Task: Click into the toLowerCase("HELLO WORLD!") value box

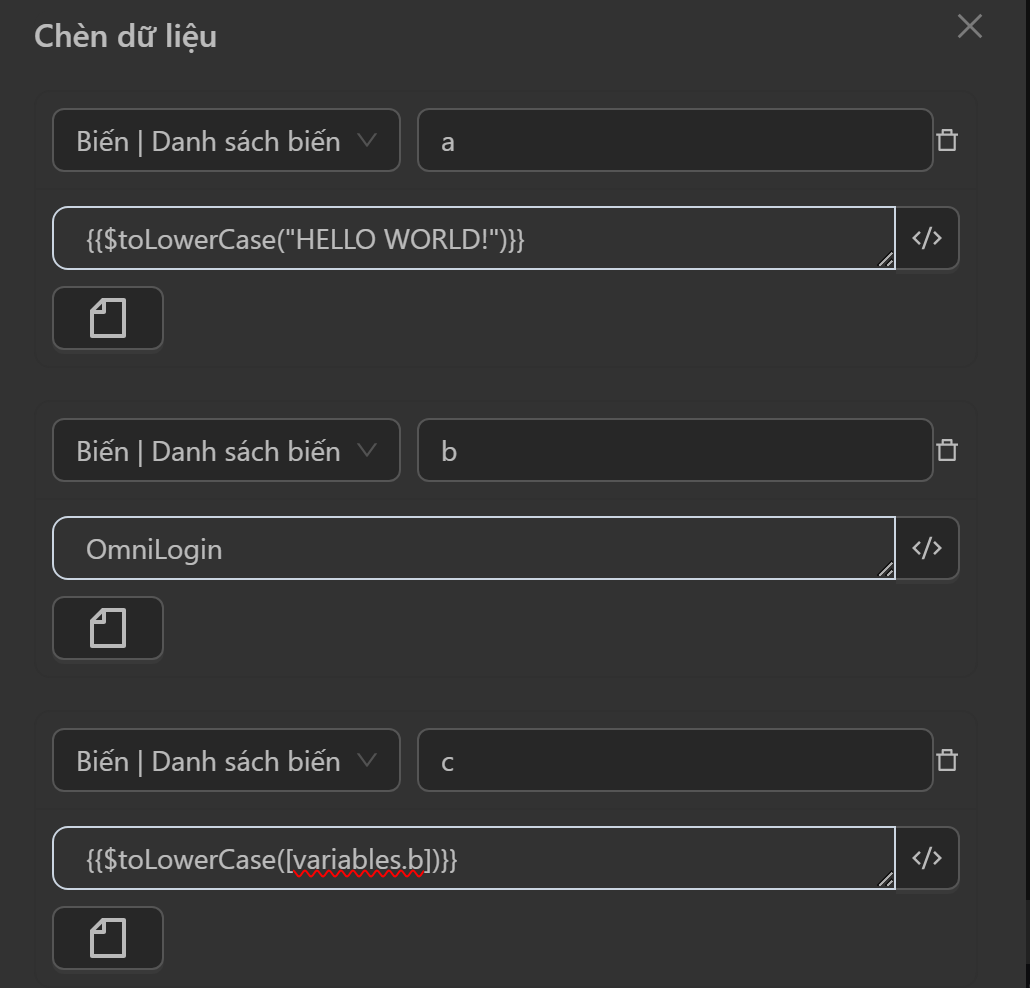Action: coord(470,239)
